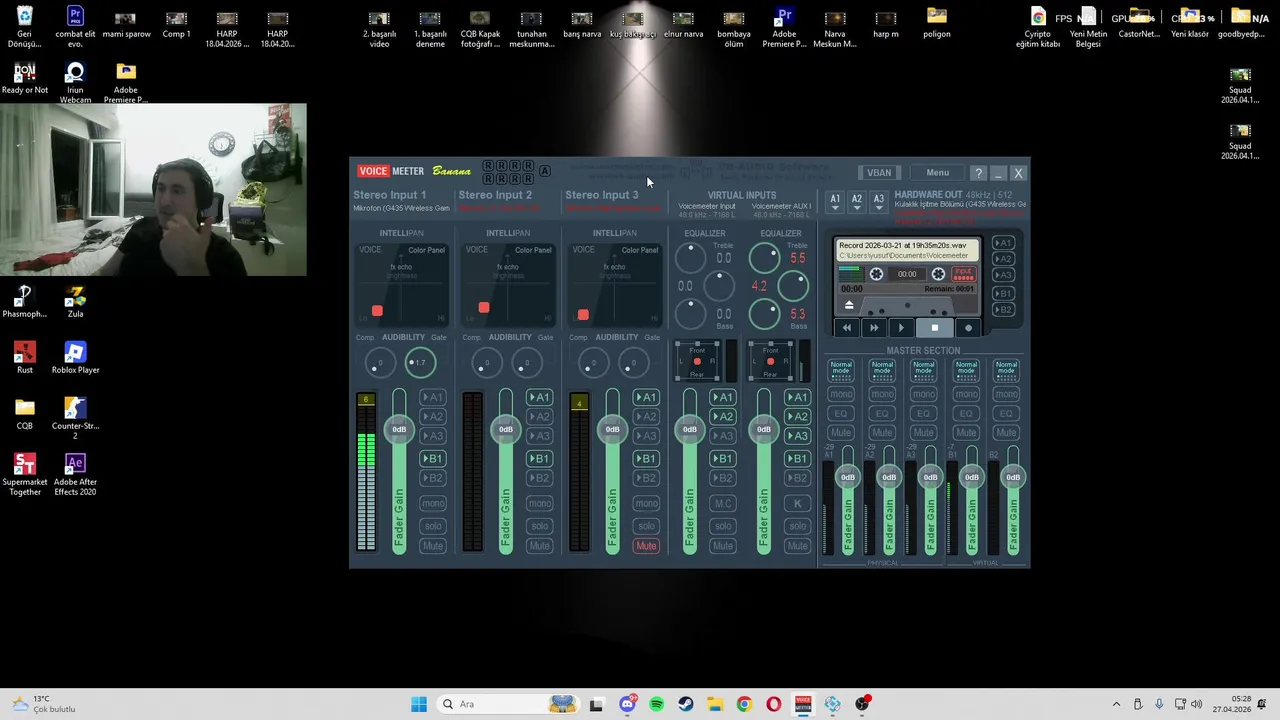Select A1 bus on the cassette recorder
The image size is (1280, 720).
click(1003, 243)
